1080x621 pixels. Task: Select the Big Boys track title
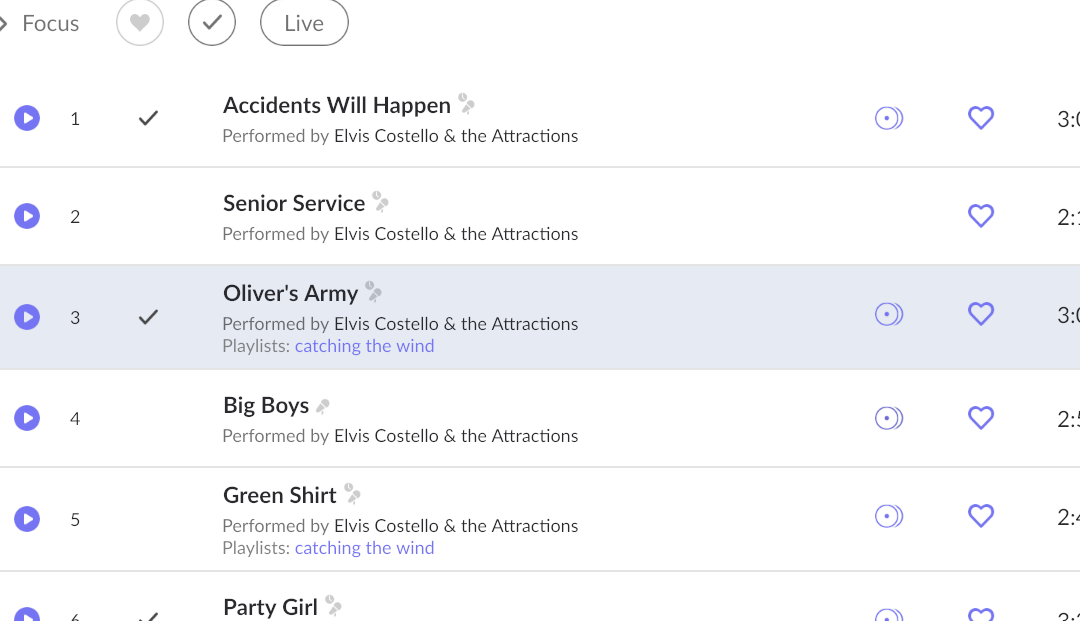coord(266,405)
